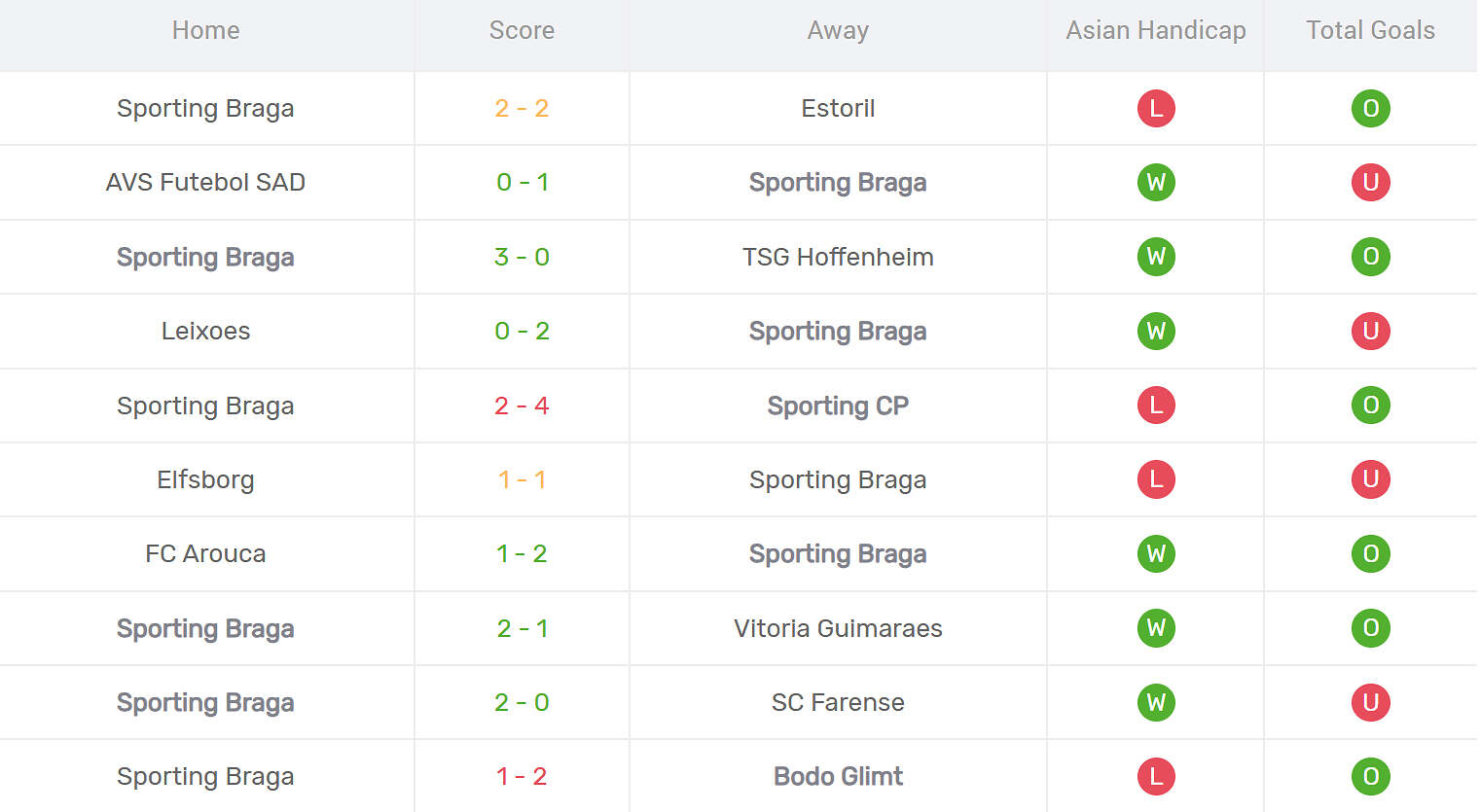Screen dimensions: 1480x812
Task: Click the U total goals badge for Leixoes match
Action: 1370,331
